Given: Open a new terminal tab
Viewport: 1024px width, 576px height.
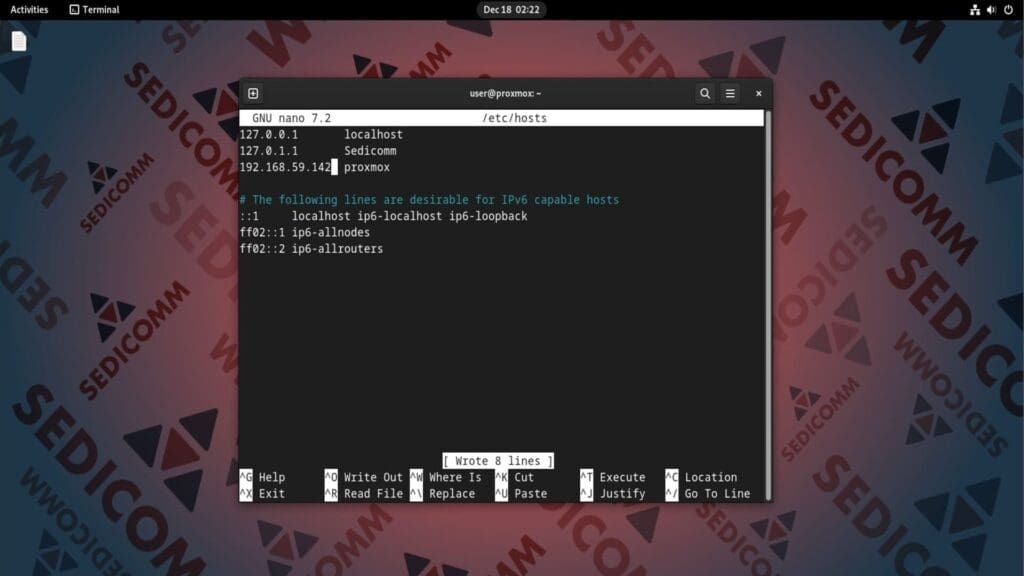Looking at the screenshot, I should point(253,93).
